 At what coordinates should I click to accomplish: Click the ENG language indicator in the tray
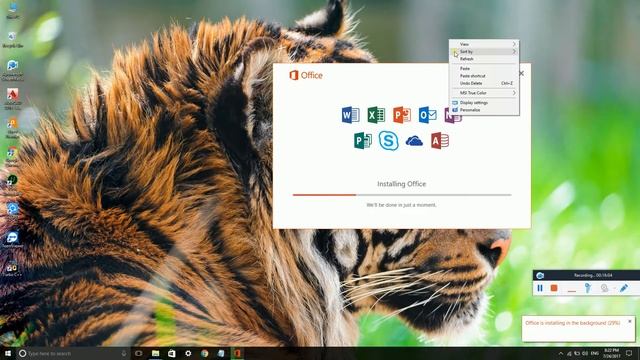click(595, 353)
